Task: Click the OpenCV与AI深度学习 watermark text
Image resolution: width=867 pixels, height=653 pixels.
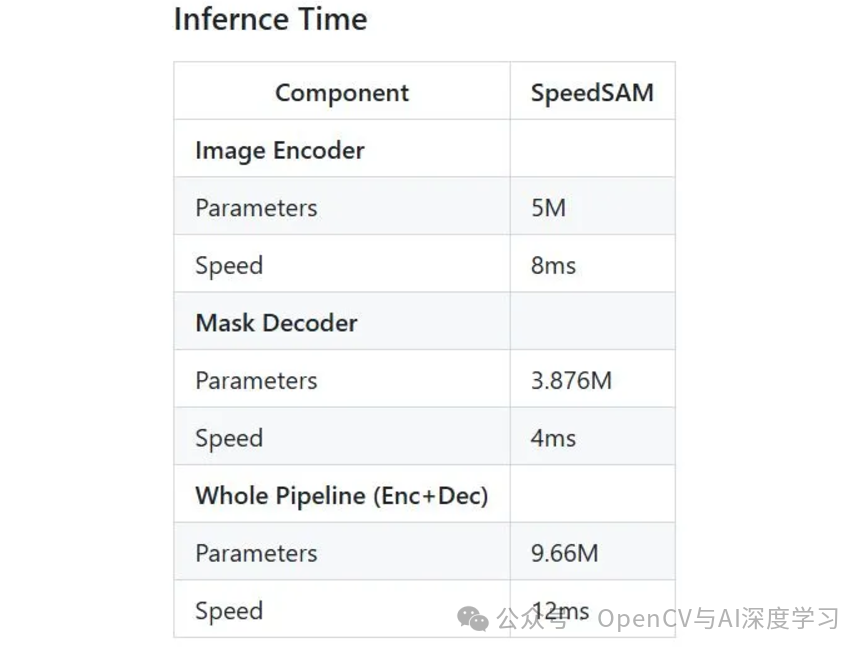Action: pyautogui.click(x=718, y=619)
